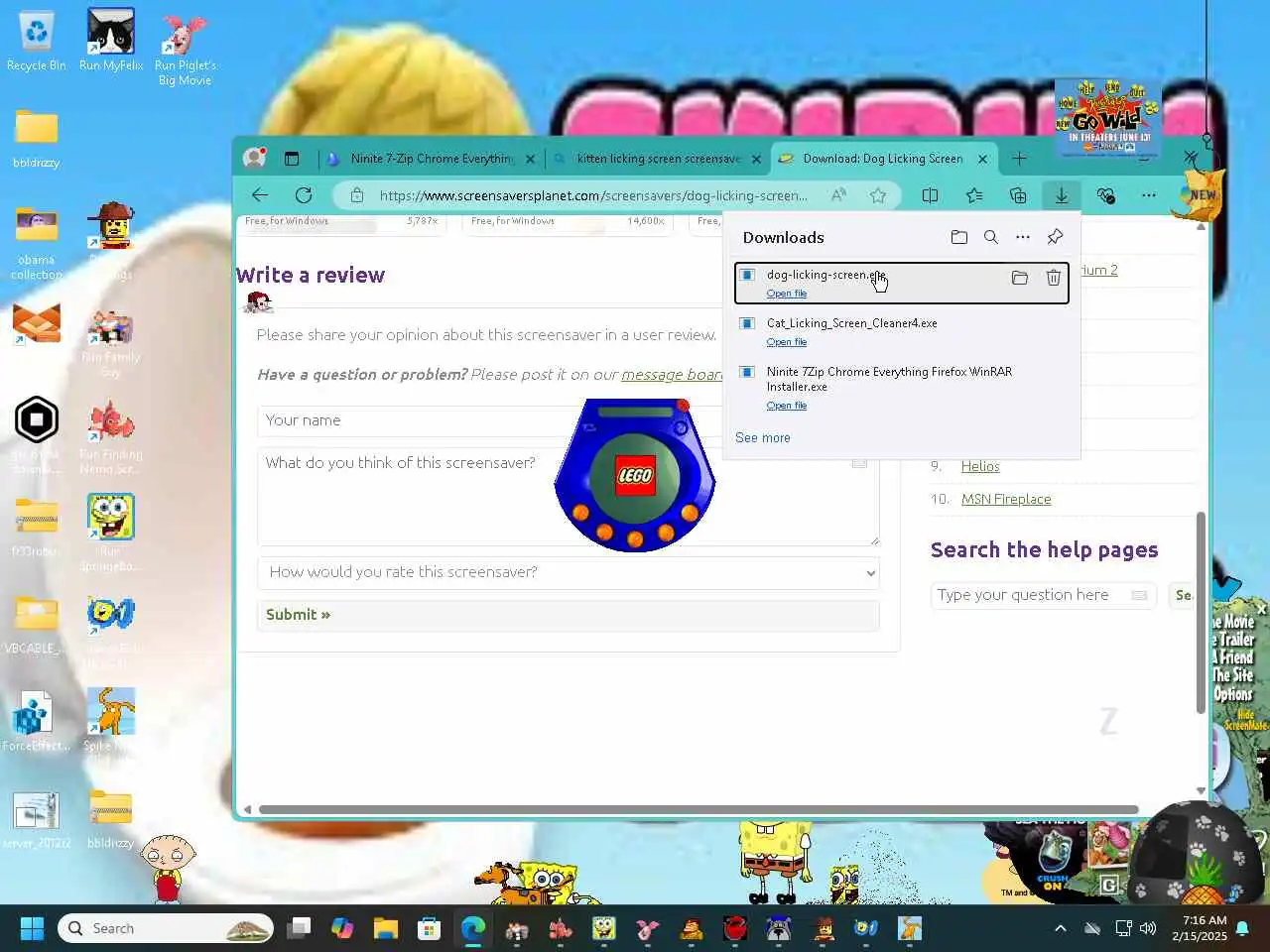Open file for Cat_Licking_Screen_Cleaner4.exe

click(787, 342)
